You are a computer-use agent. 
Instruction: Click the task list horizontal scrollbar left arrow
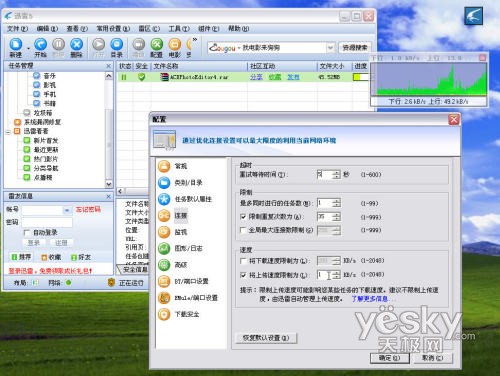coord(121,191)
